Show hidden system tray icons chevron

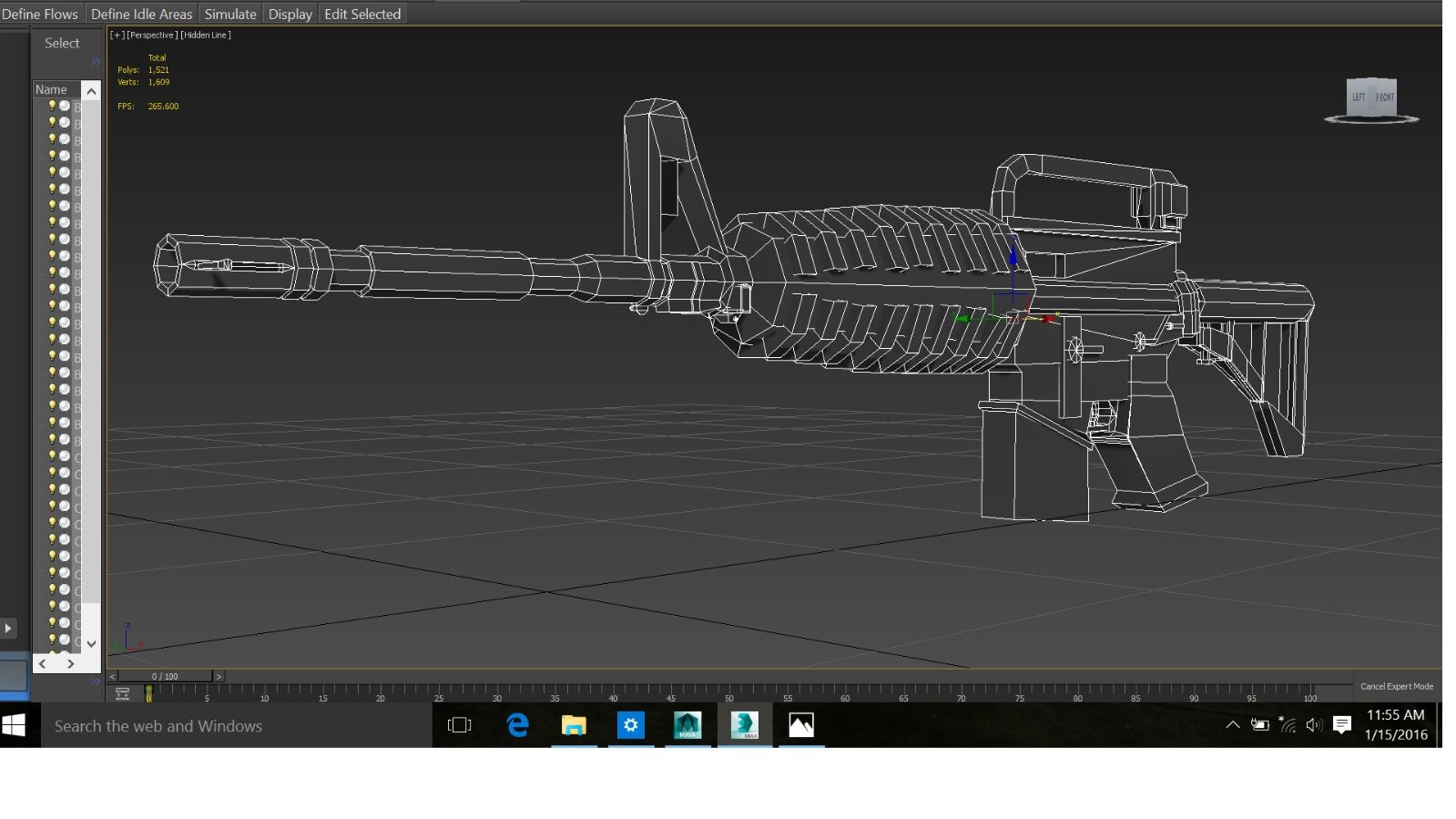(1232, 725)
